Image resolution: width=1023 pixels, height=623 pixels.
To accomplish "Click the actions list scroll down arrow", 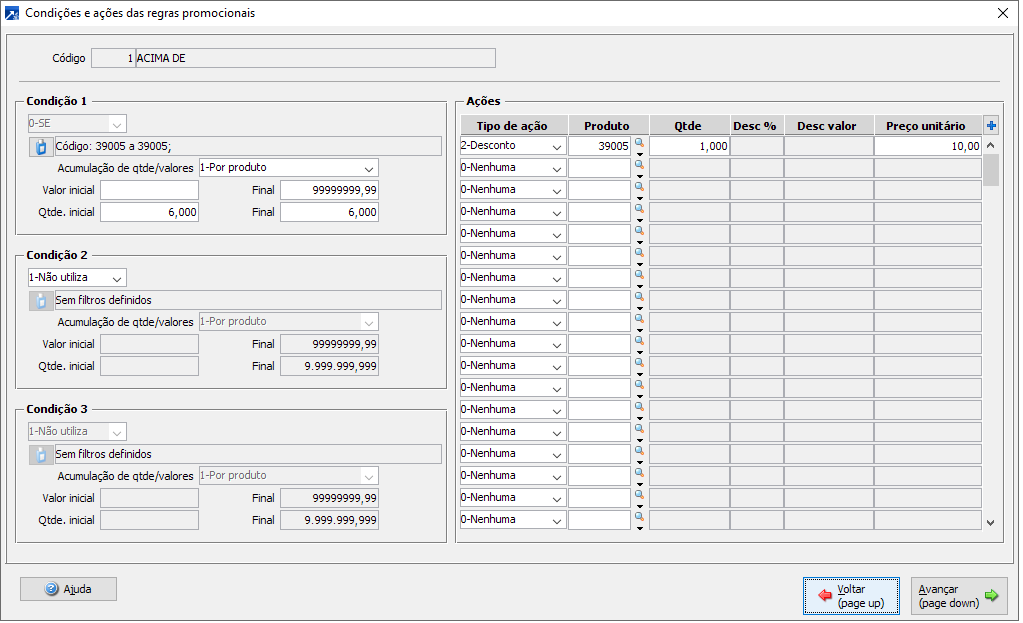I will click(x=990, y=522).
